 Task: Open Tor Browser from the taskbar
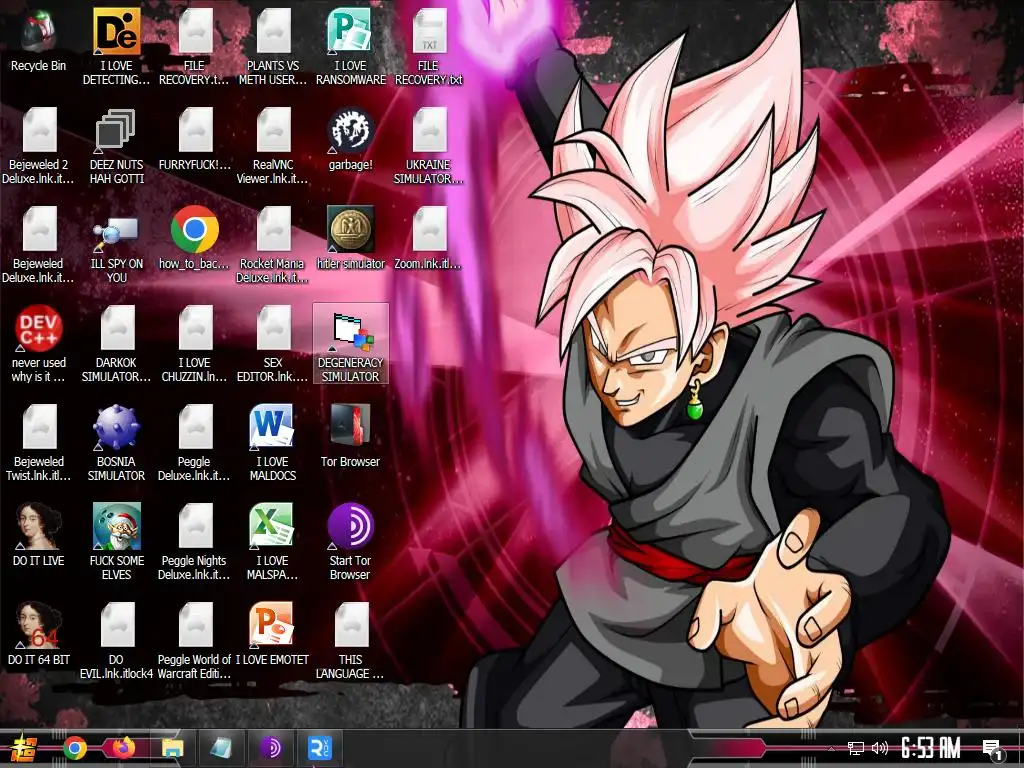pos(271,748)
